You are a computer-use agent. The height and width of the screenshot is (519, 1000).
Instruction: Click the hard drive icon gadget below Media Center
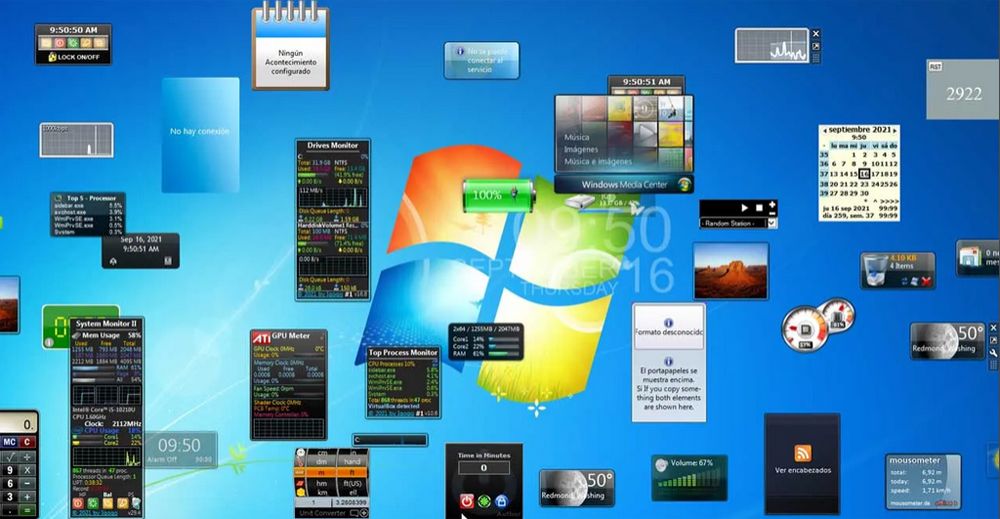(580, 203)
